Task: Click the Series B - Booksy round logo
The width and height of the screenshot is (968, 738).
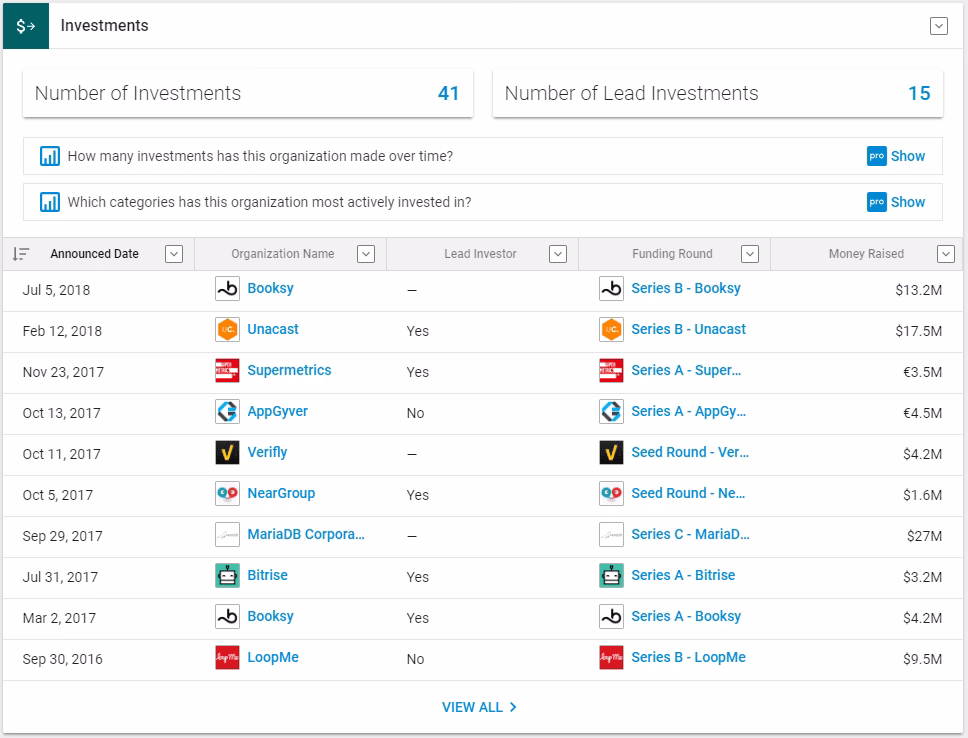Action: pos(611,288)
